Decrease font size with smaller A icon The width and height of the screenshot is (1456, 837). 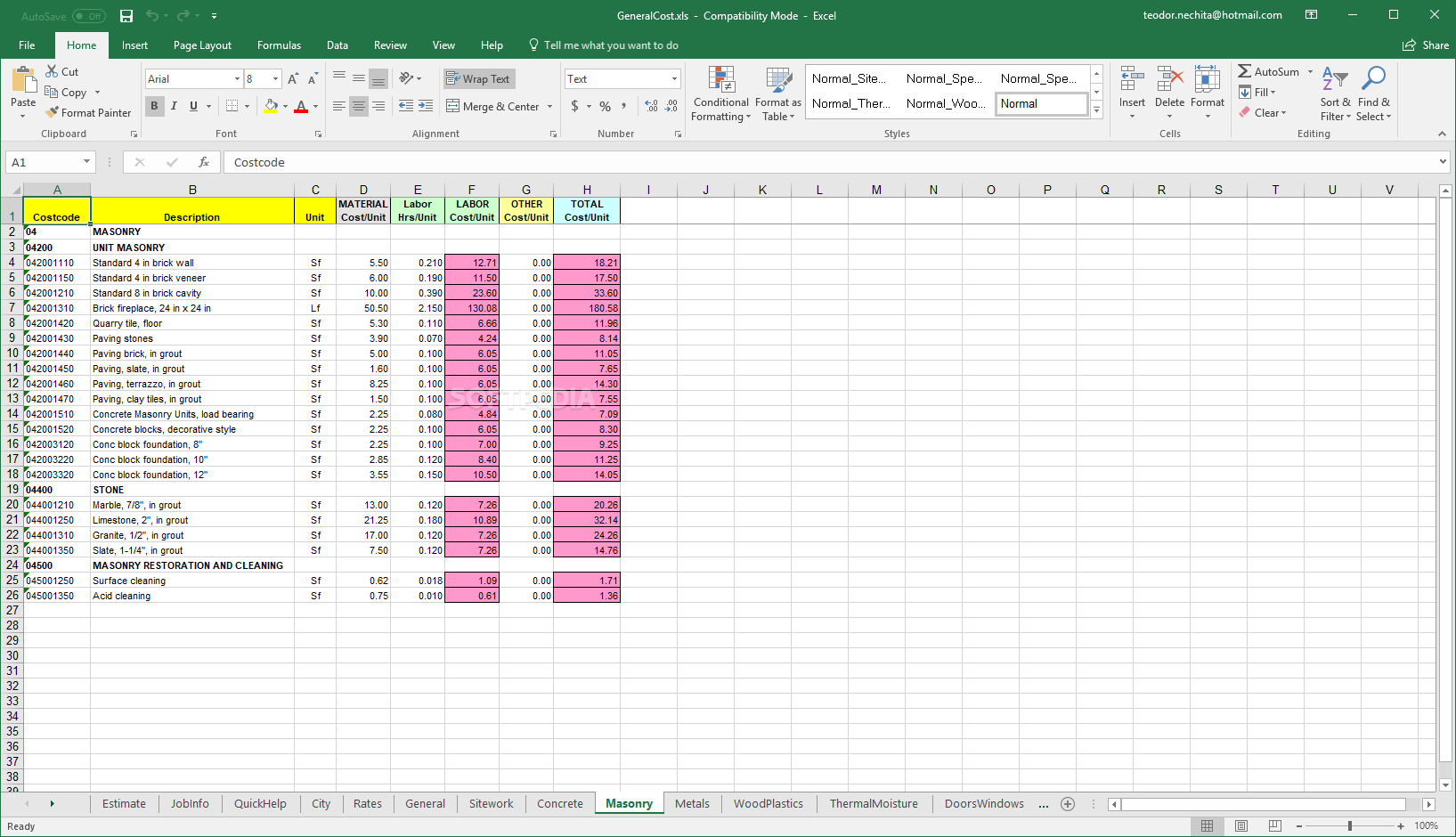click(x=313, y=79)
